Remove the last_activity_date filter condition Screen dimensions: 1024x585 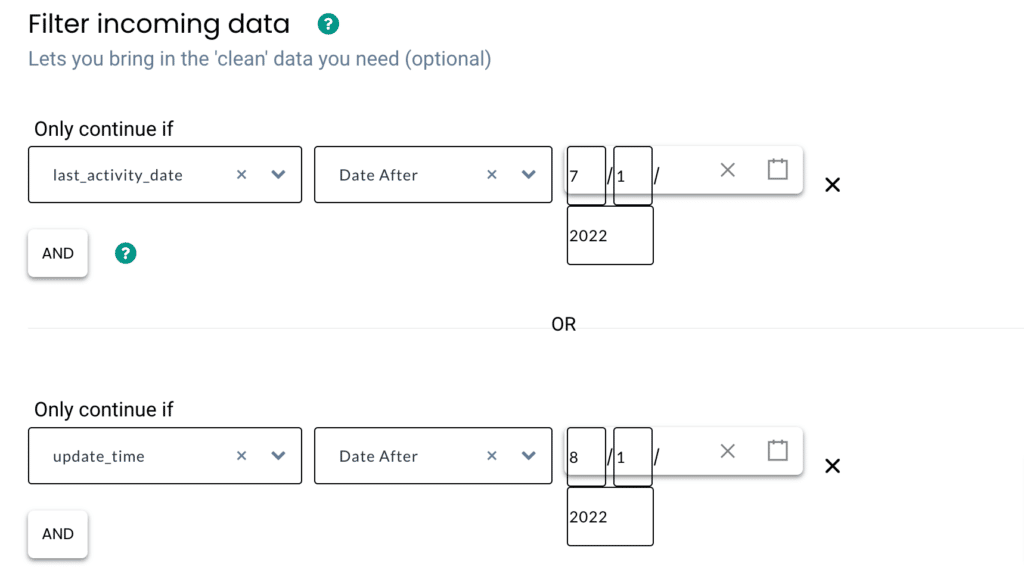(832, 185)
